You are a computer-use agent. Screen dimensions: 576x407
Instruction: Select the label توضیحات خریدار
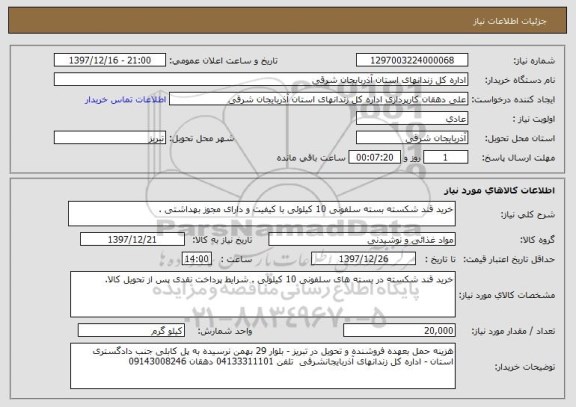pos(525,367)
